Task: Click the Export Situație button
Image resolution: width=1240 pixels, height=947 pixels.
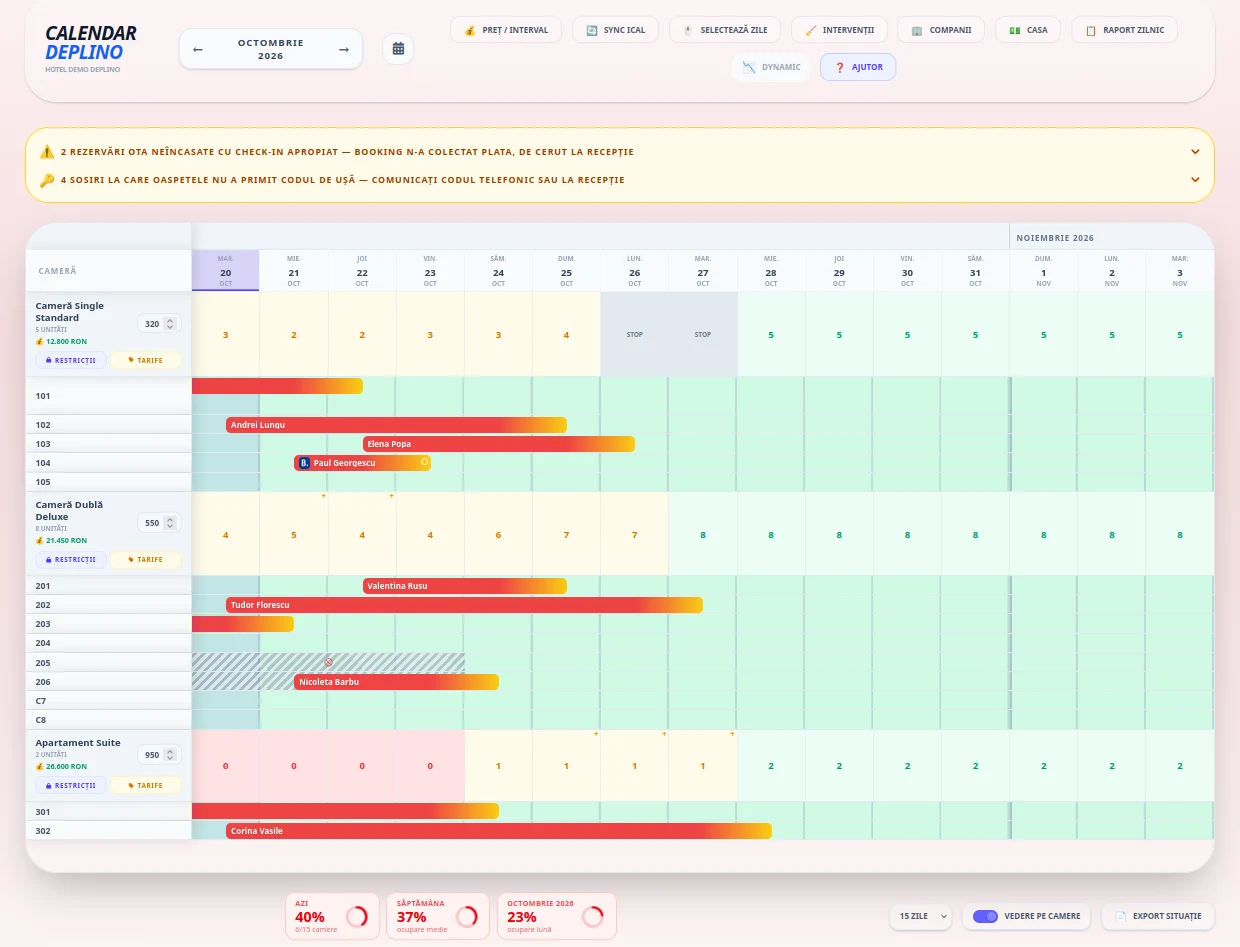Action: pos(1158,916)
